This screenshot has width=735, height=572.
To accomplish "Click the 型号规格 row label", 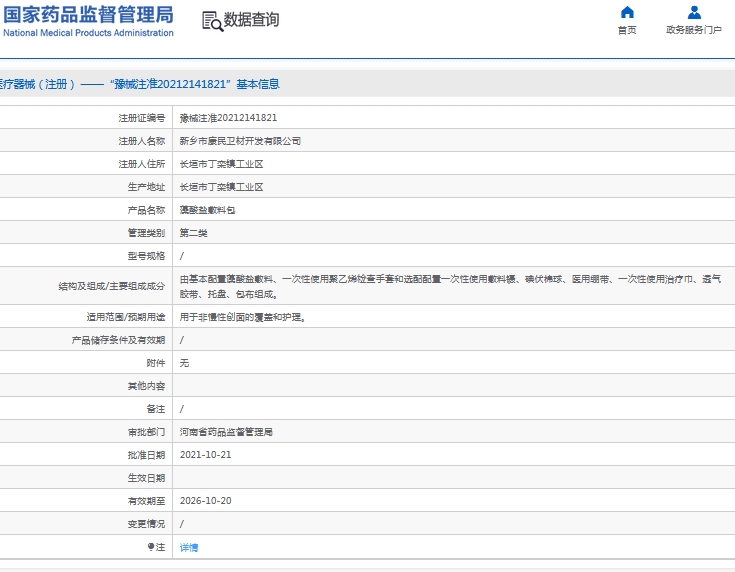I will point(146,256).
